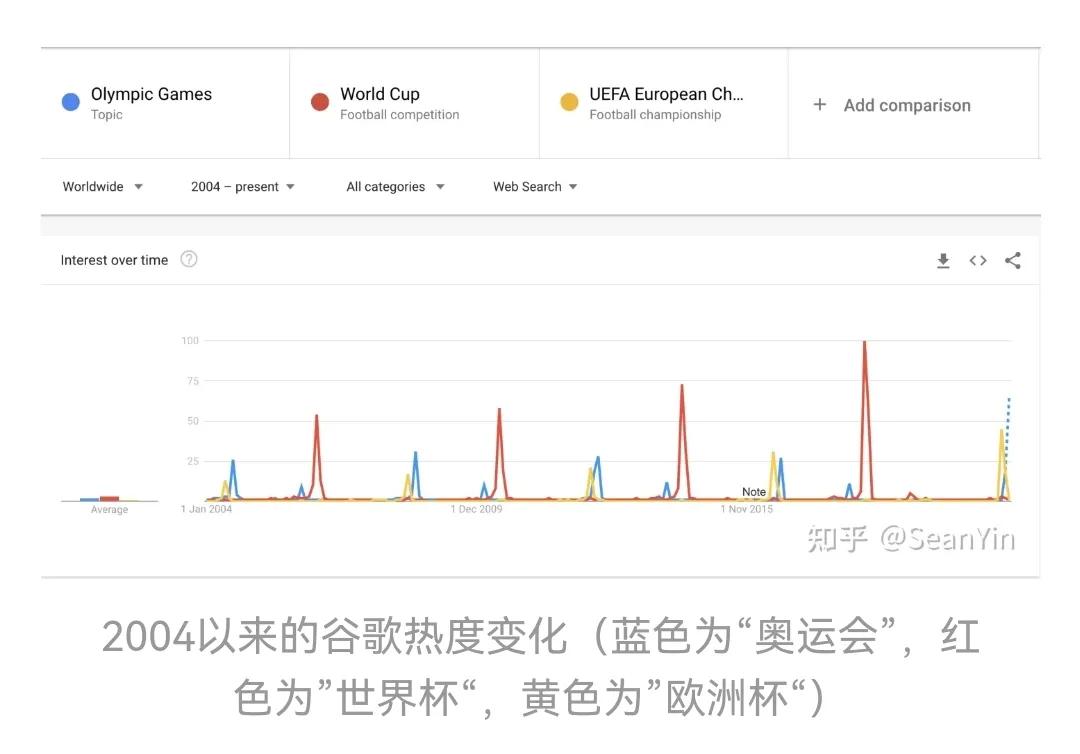Viewport: 1080px width, 754px height.
Task: Click the Note marker on the chart
Action: [x=753, y=491]
